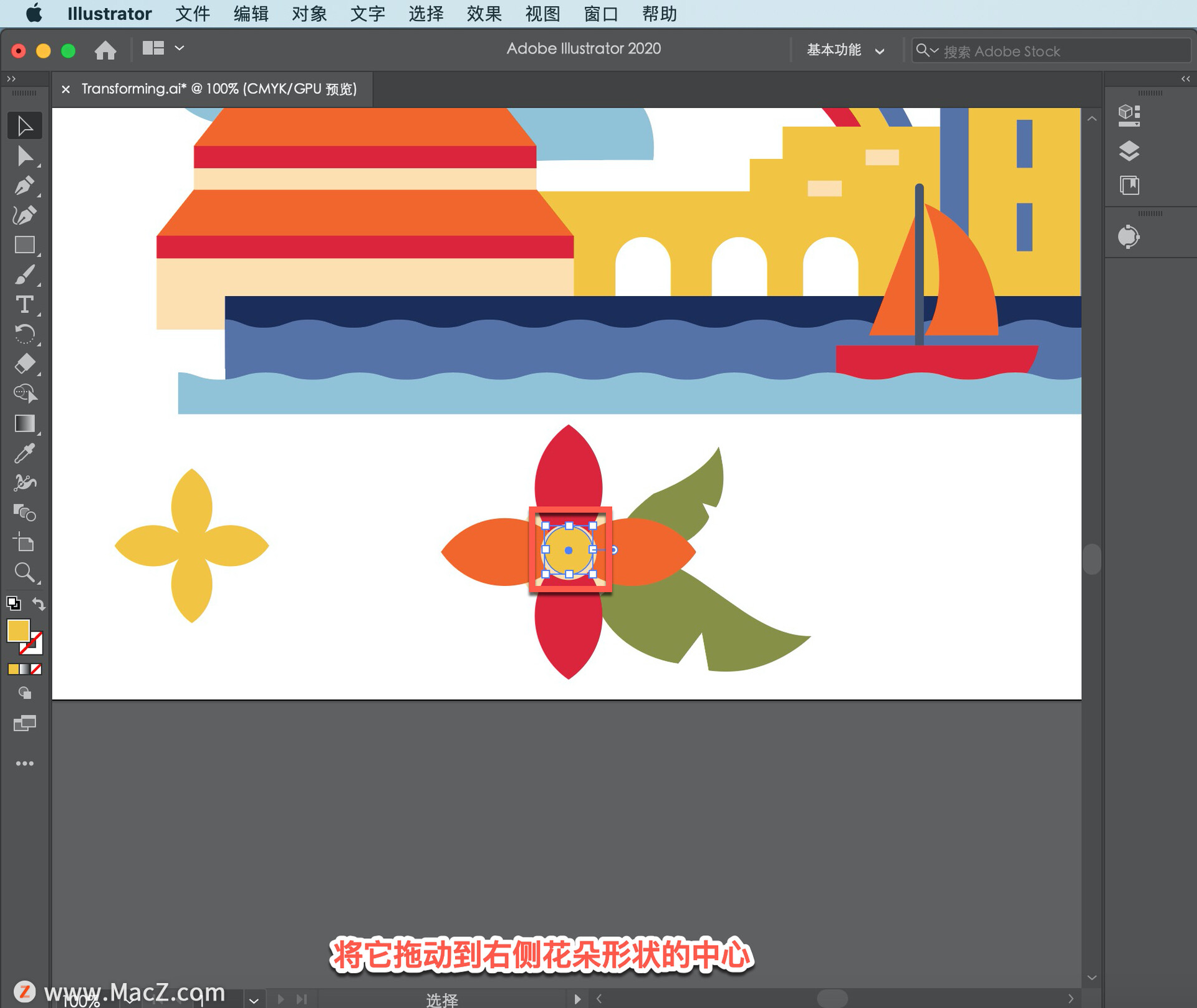Image resolution: width=1197 pixels, height=1008 pixels.
Task: Pick the Type tool
Action: [x=24, y=304]
